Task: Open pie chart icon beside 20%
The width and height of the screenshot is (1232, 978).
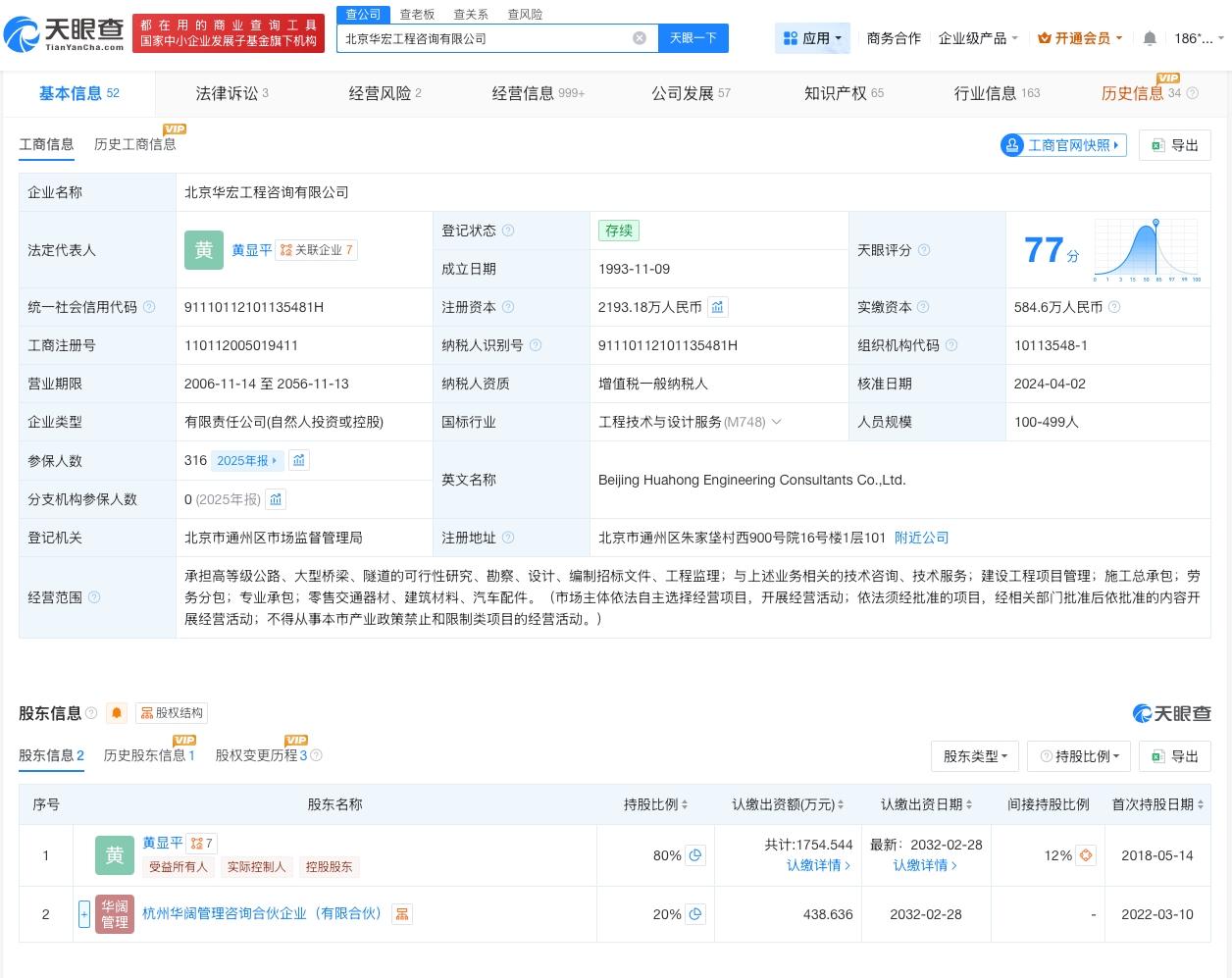Action: point(695,914)
